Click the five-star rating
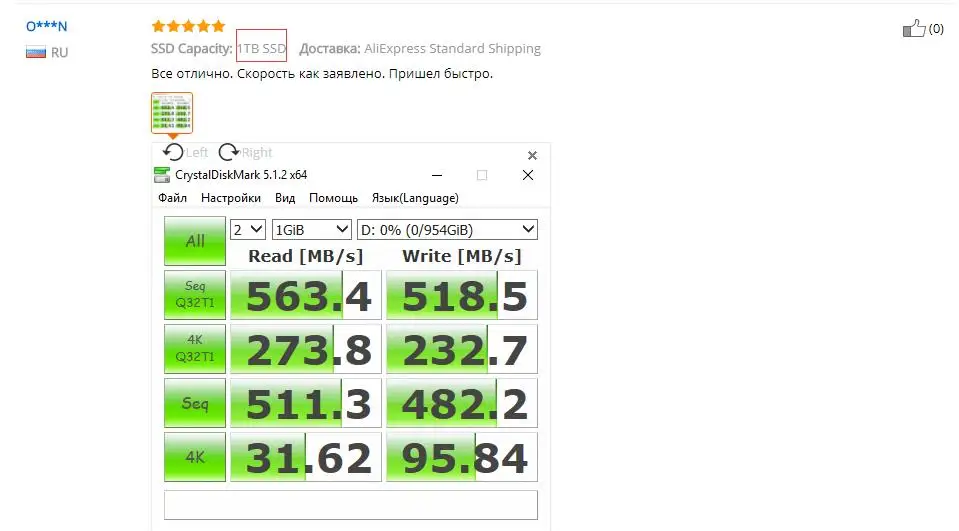Screen dimensions: 959x531 point(188,26)
